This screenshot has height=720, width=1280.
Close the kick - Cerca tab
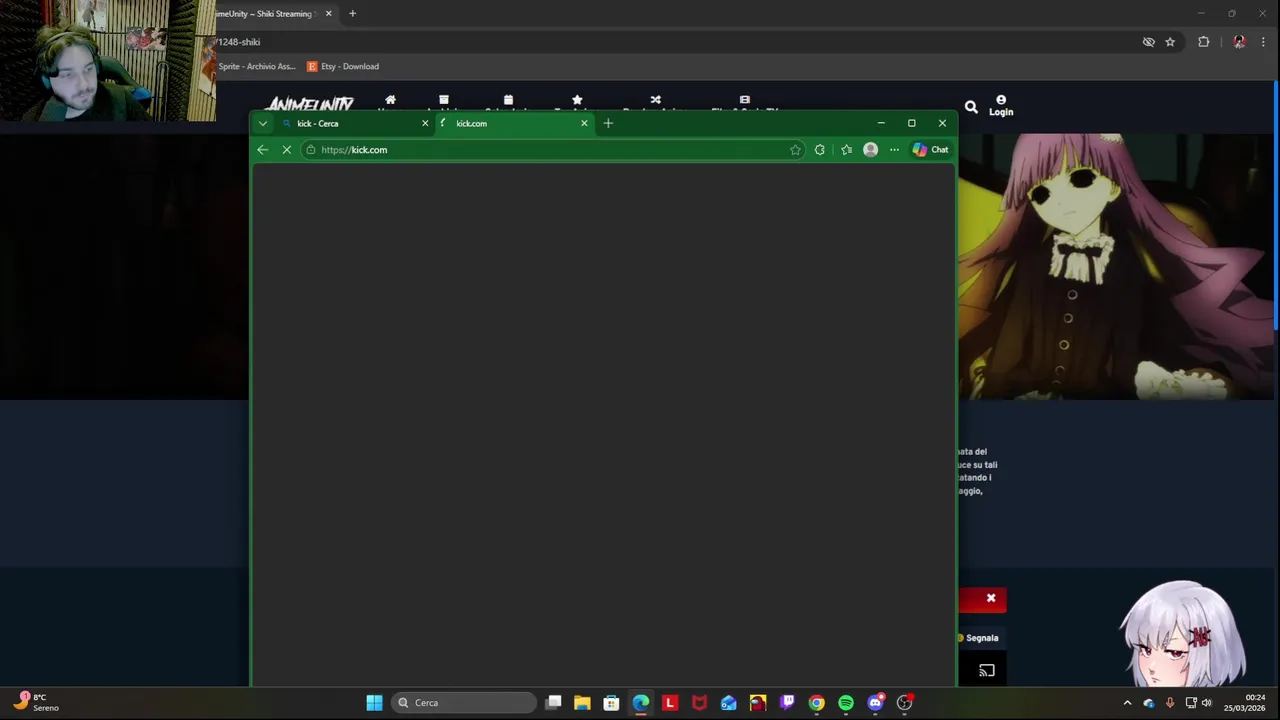tap(425, 123)
